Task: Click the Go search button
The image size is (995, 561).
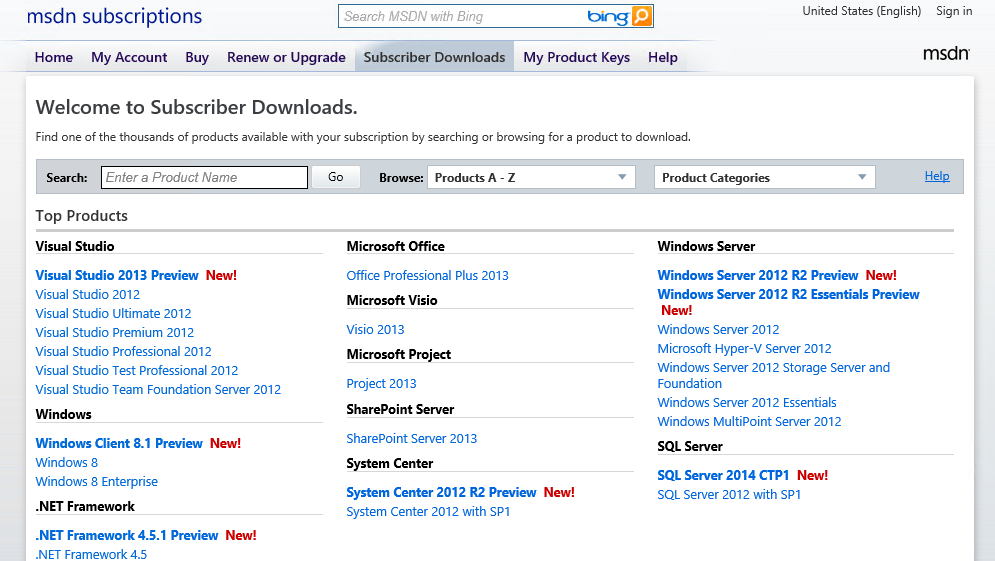Action: pyautogui.click(x=336, y=177)
